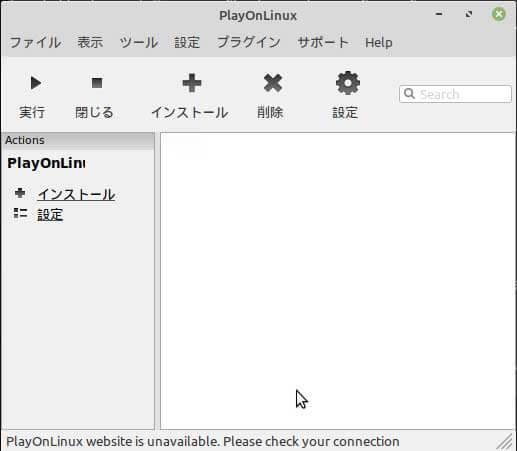Click the Run (実行) play icon

(x=35, y=83)
